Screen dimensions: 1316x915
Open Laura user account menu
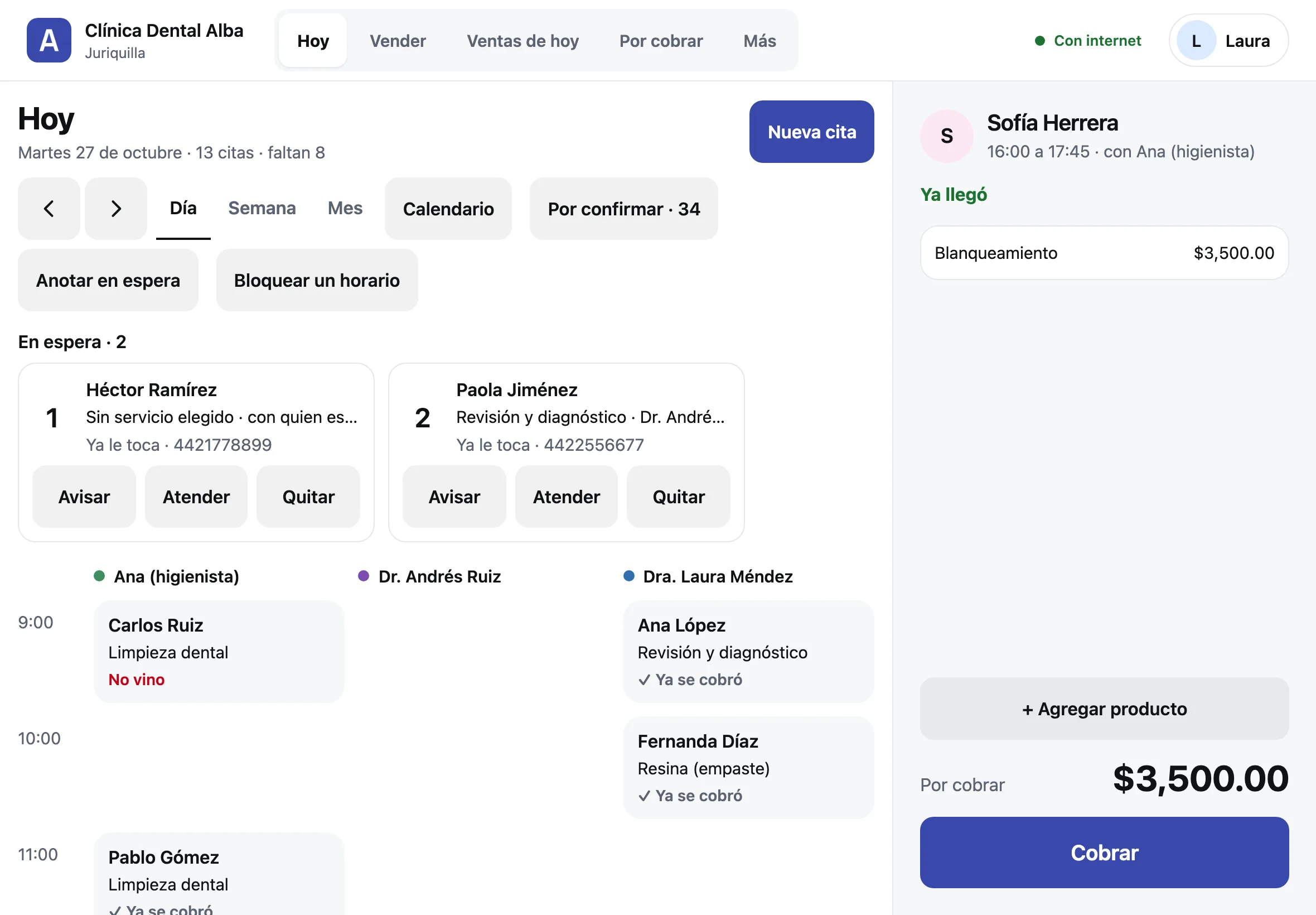(1228, 41)
